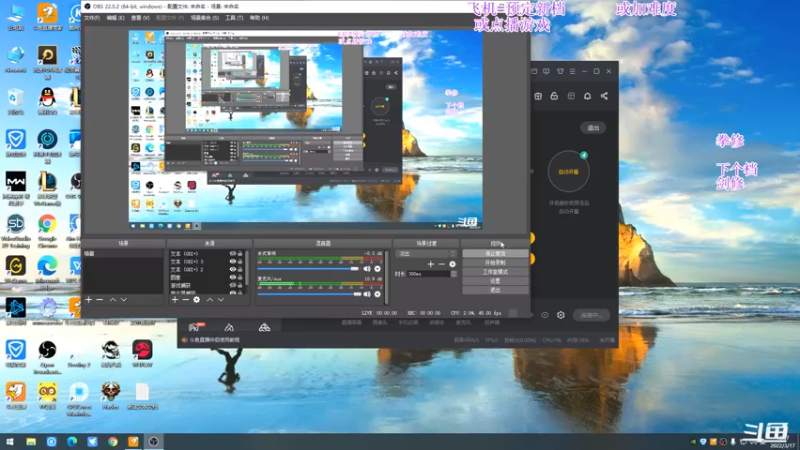Open 设置 from the OBS controls panel
This screenshot has width=800, height=450.
coord(495,281)
